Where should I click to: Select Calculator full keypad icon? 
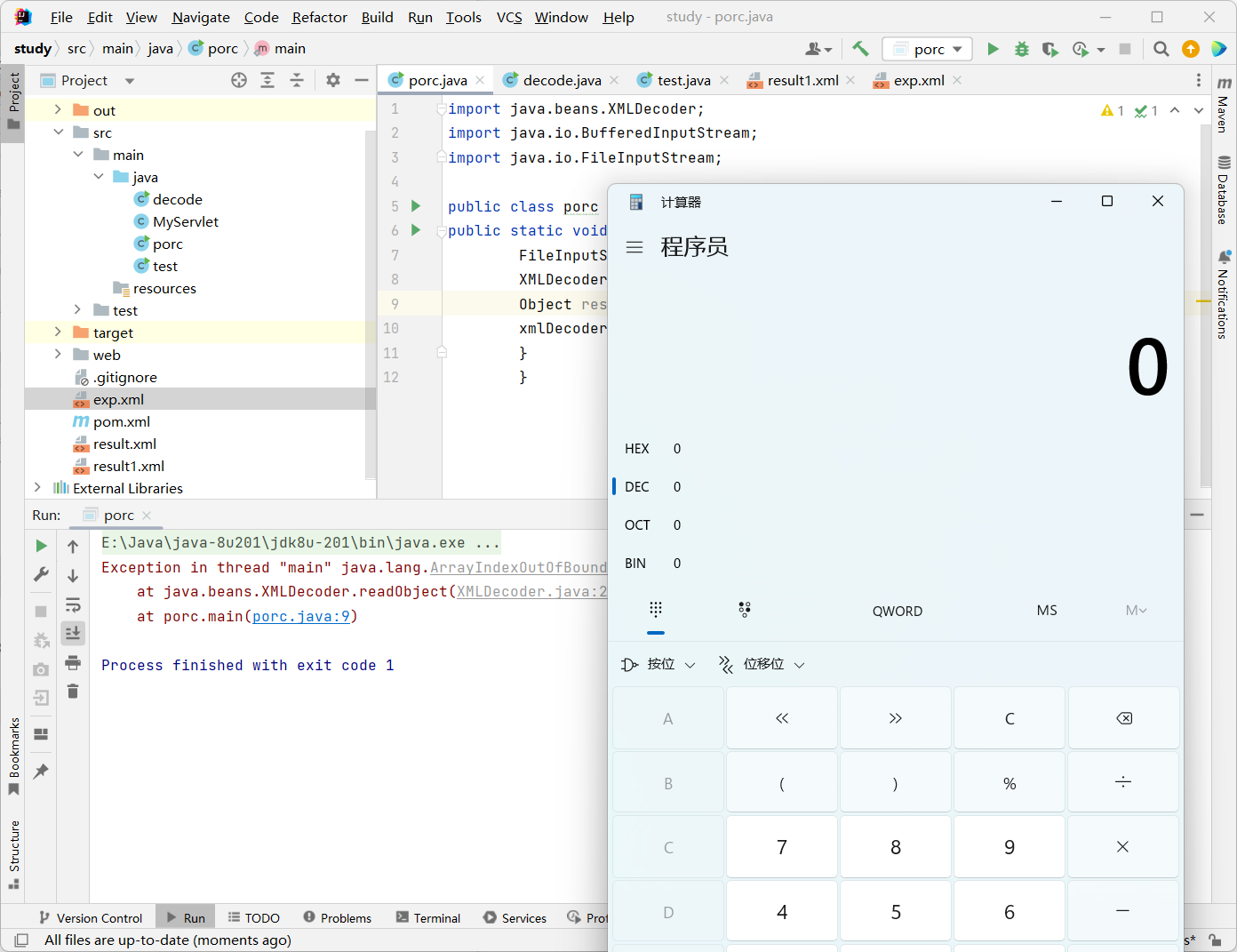(656, 611)
